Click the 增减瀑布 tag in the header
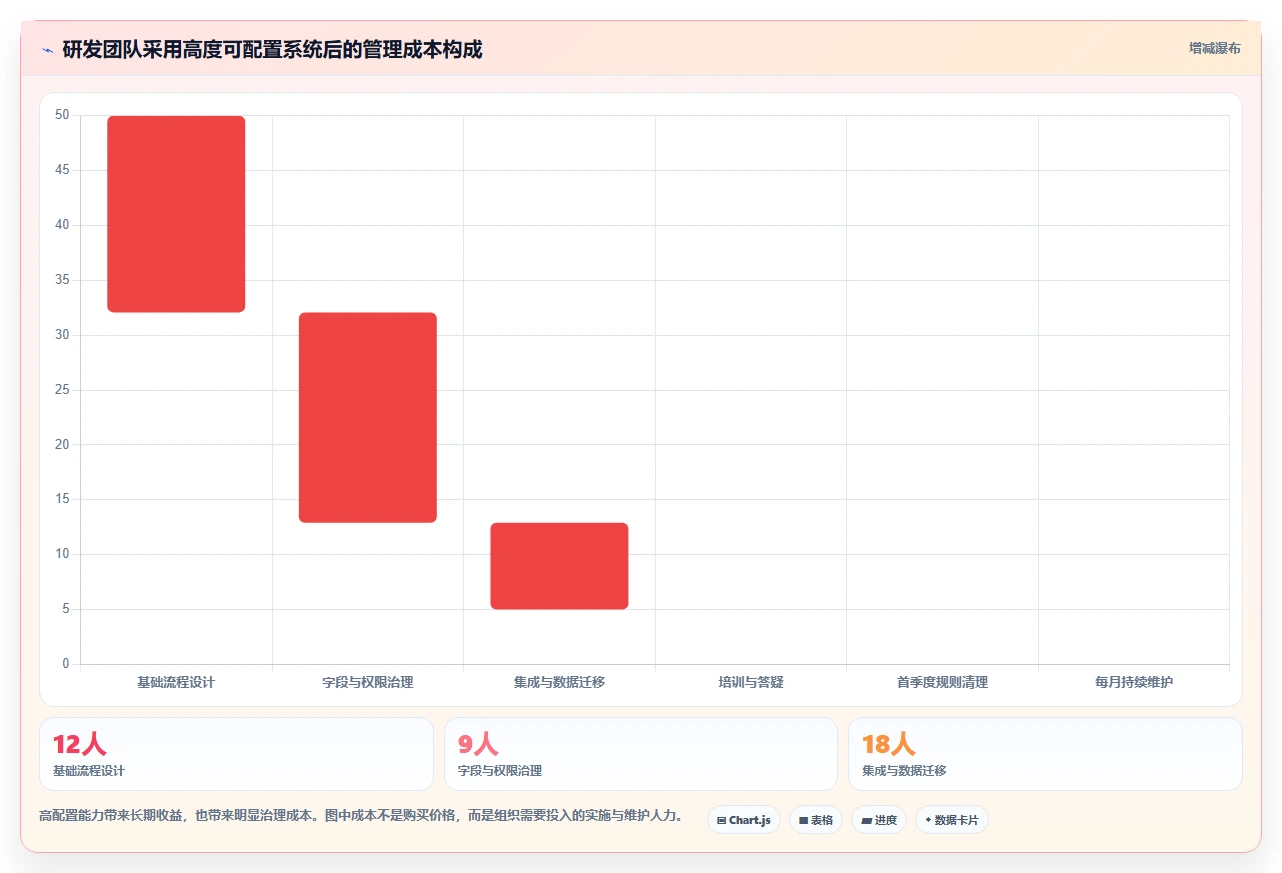Image resolution: width=1282 pixels, height=873 pixels. [1215, 48]
